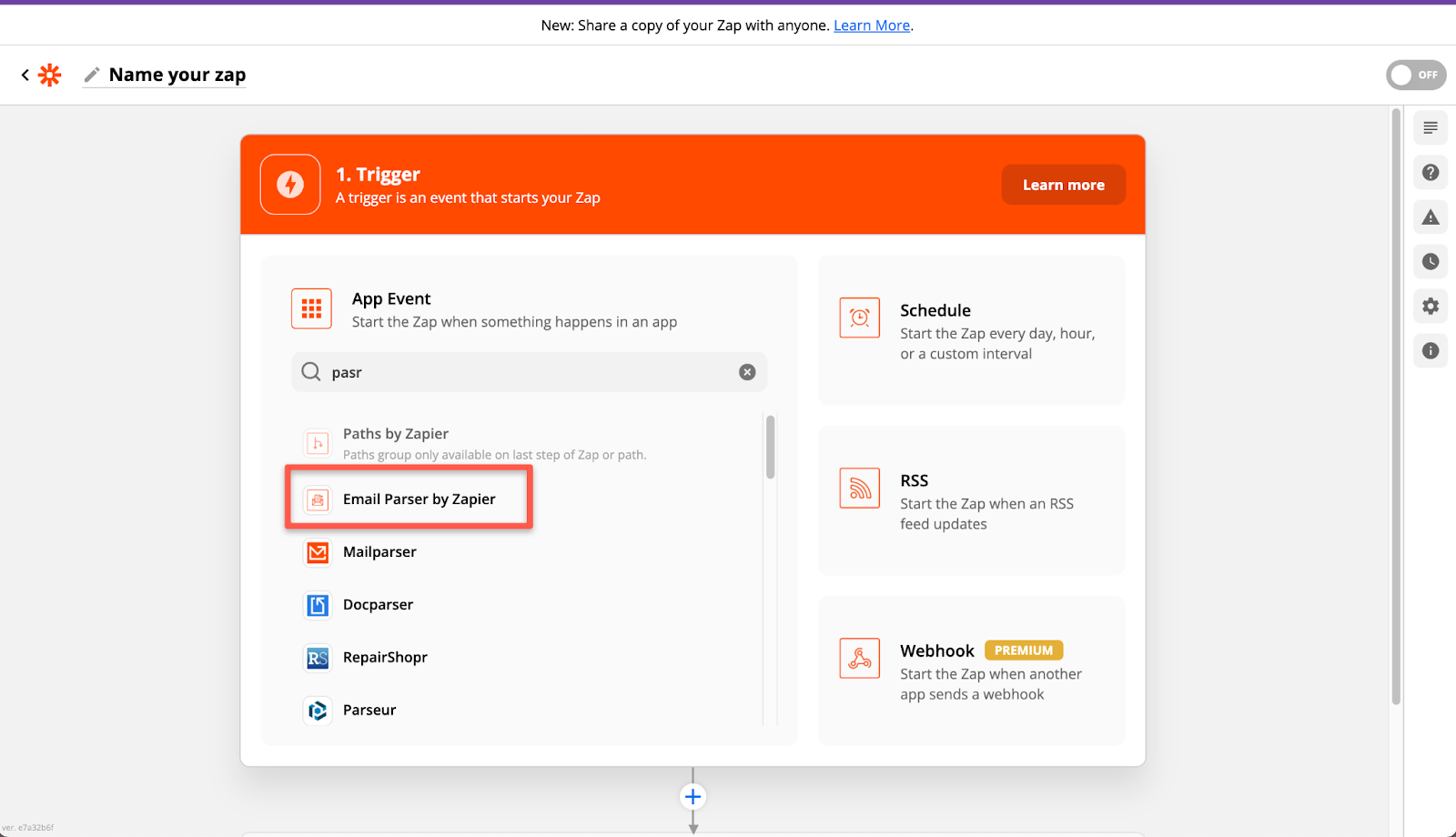Click the Paths by Zapier icon
The image size is (1456, 837).
[318, 443]
